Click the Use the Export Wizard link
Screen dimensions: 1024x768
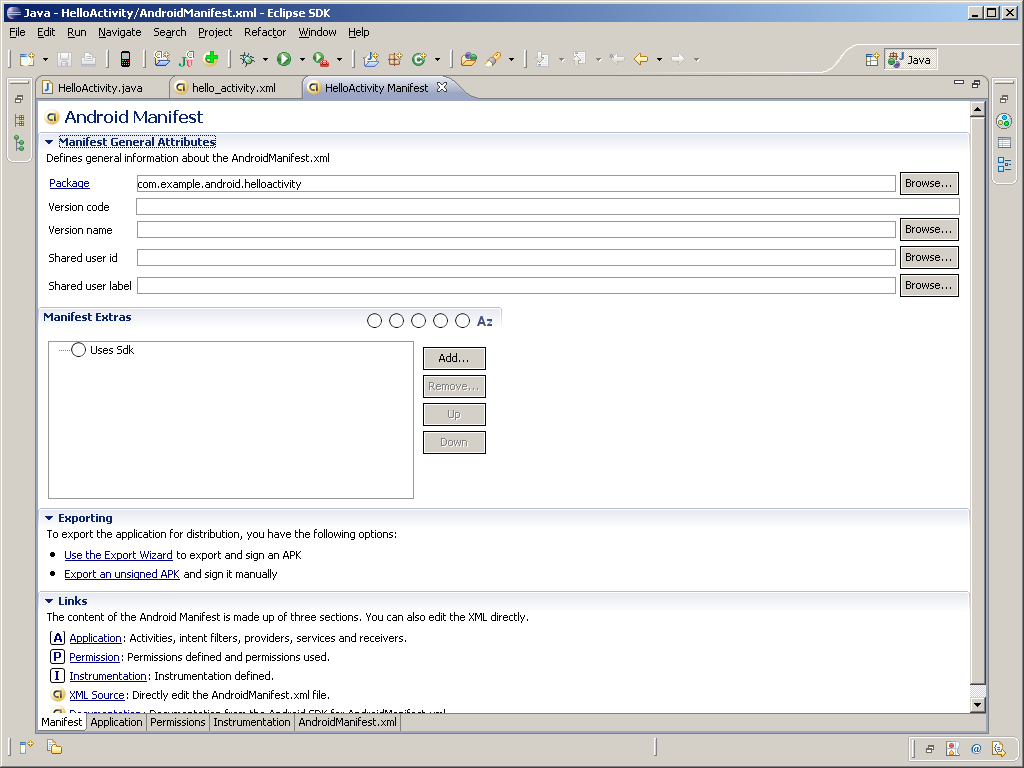(x=118, y=555)
